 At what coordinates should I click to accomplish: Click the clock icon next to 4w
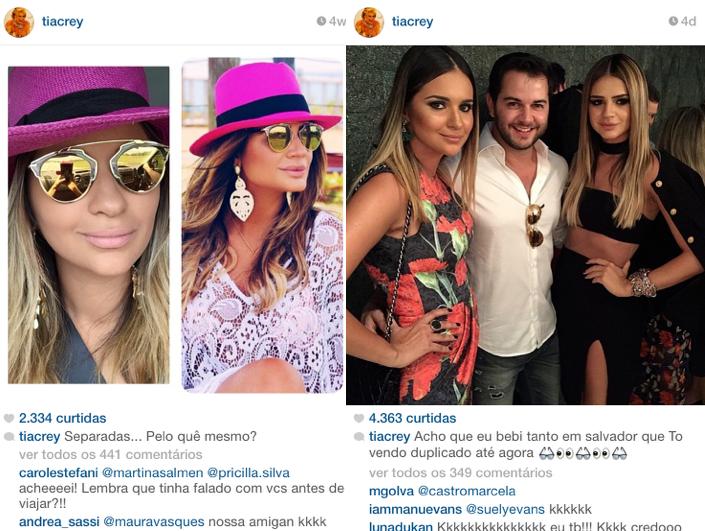321,21
